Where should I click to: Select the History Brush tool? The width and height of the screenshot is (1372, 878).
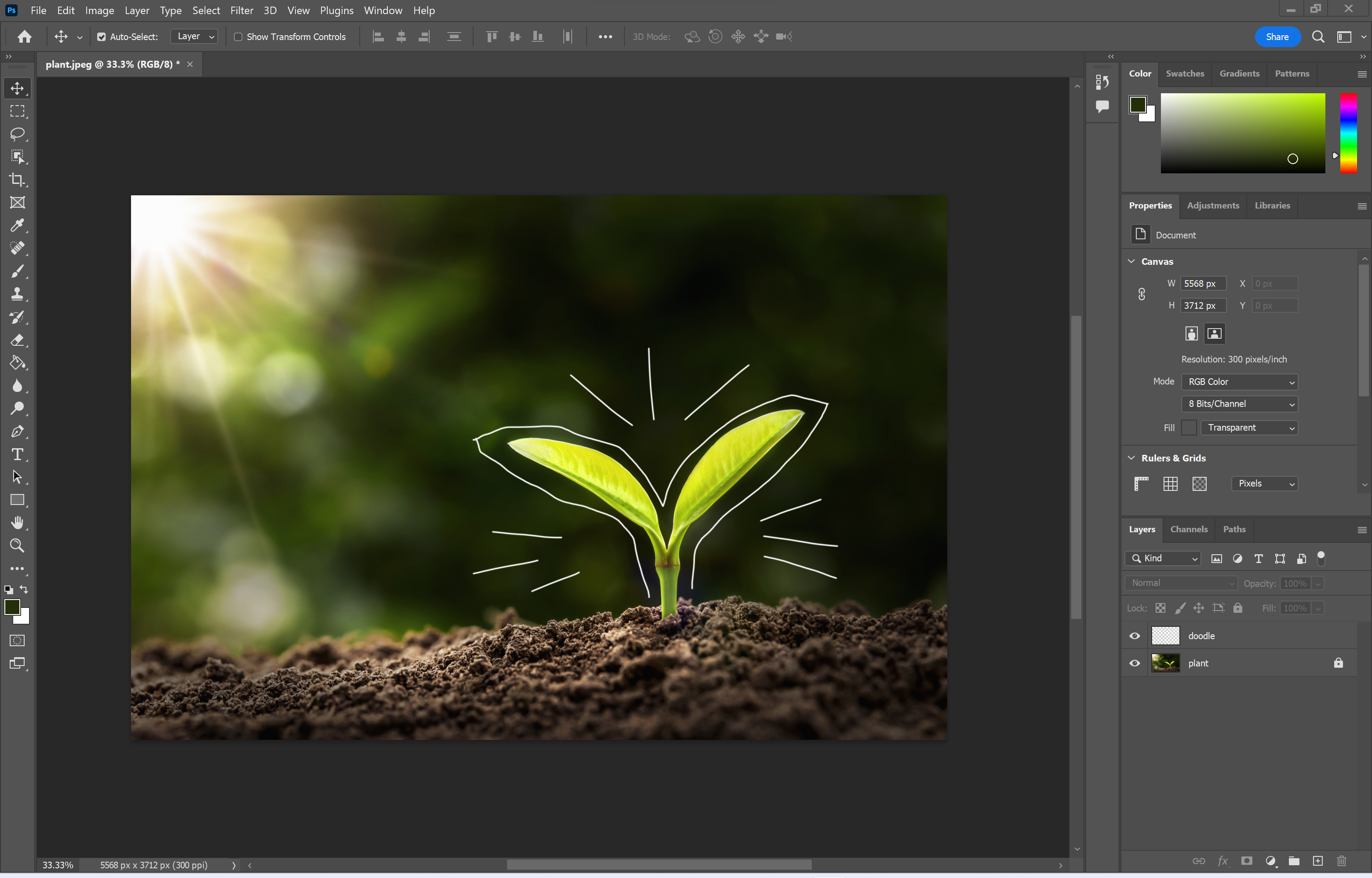point(17,317)
